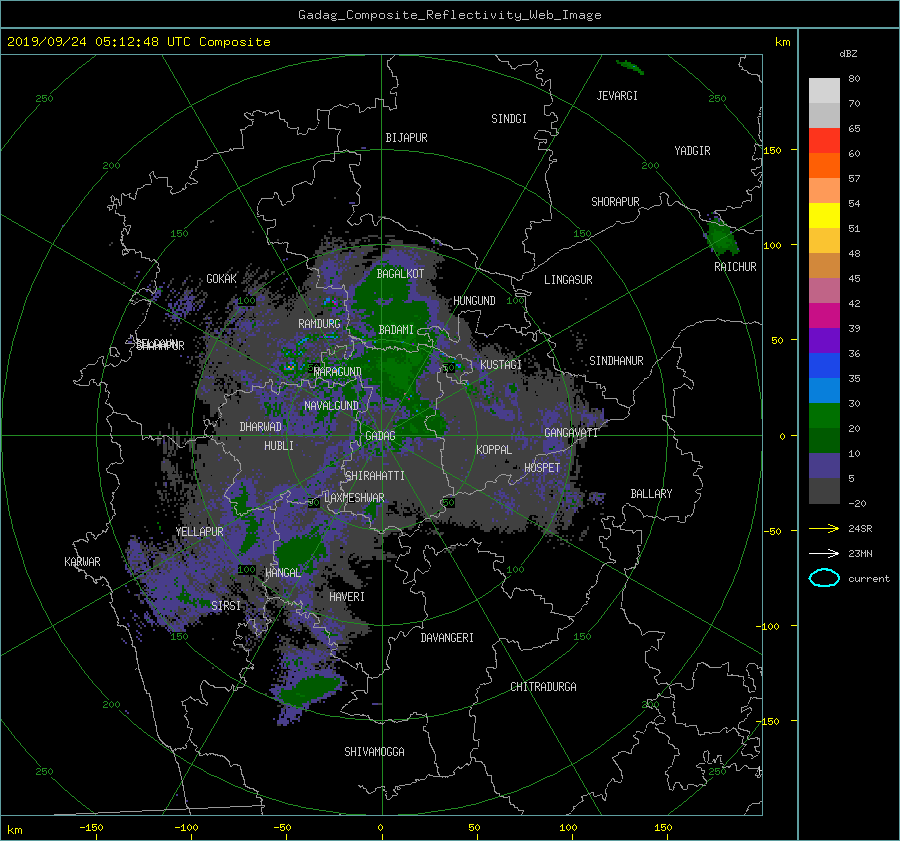The height and width of the screenshot is (841, 900).
Task: Click the CHITRADURGA city label
Action: point(543,687)
